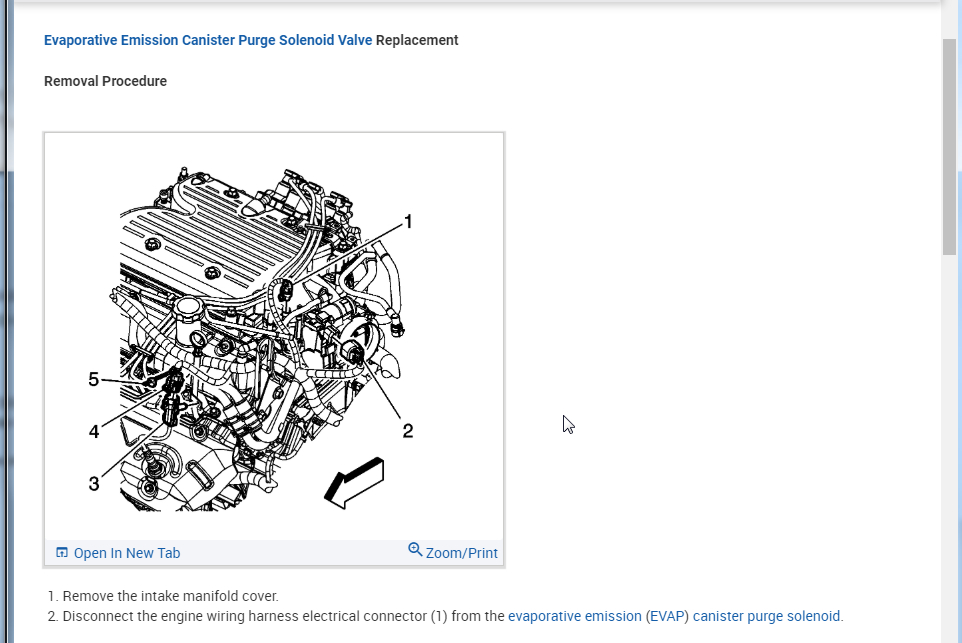
Task: Click the word "Replacement" in the title
Action: click(417, 40)
